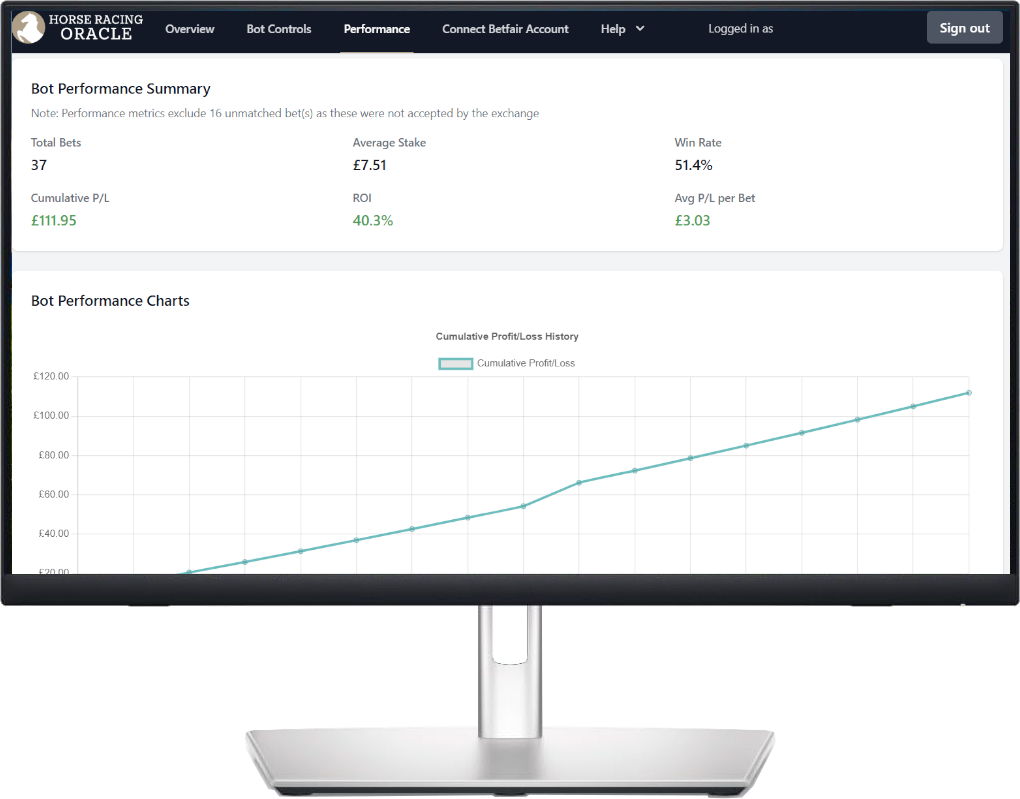
Task: Click the Logged in as text
Action: [x=740, y=29]
